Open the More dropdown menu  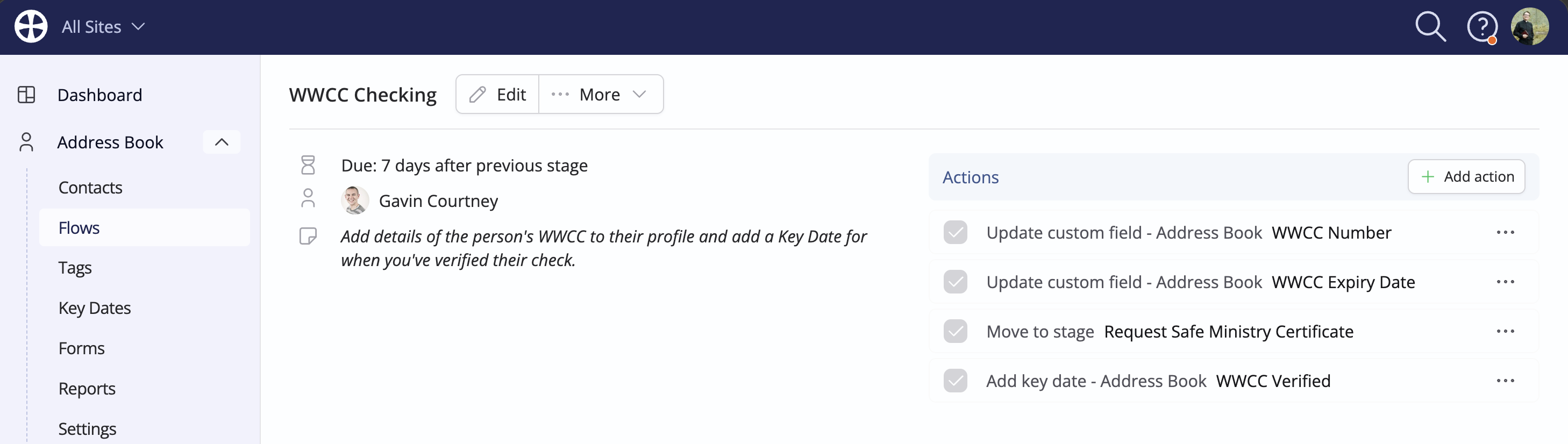pos(601,94)
